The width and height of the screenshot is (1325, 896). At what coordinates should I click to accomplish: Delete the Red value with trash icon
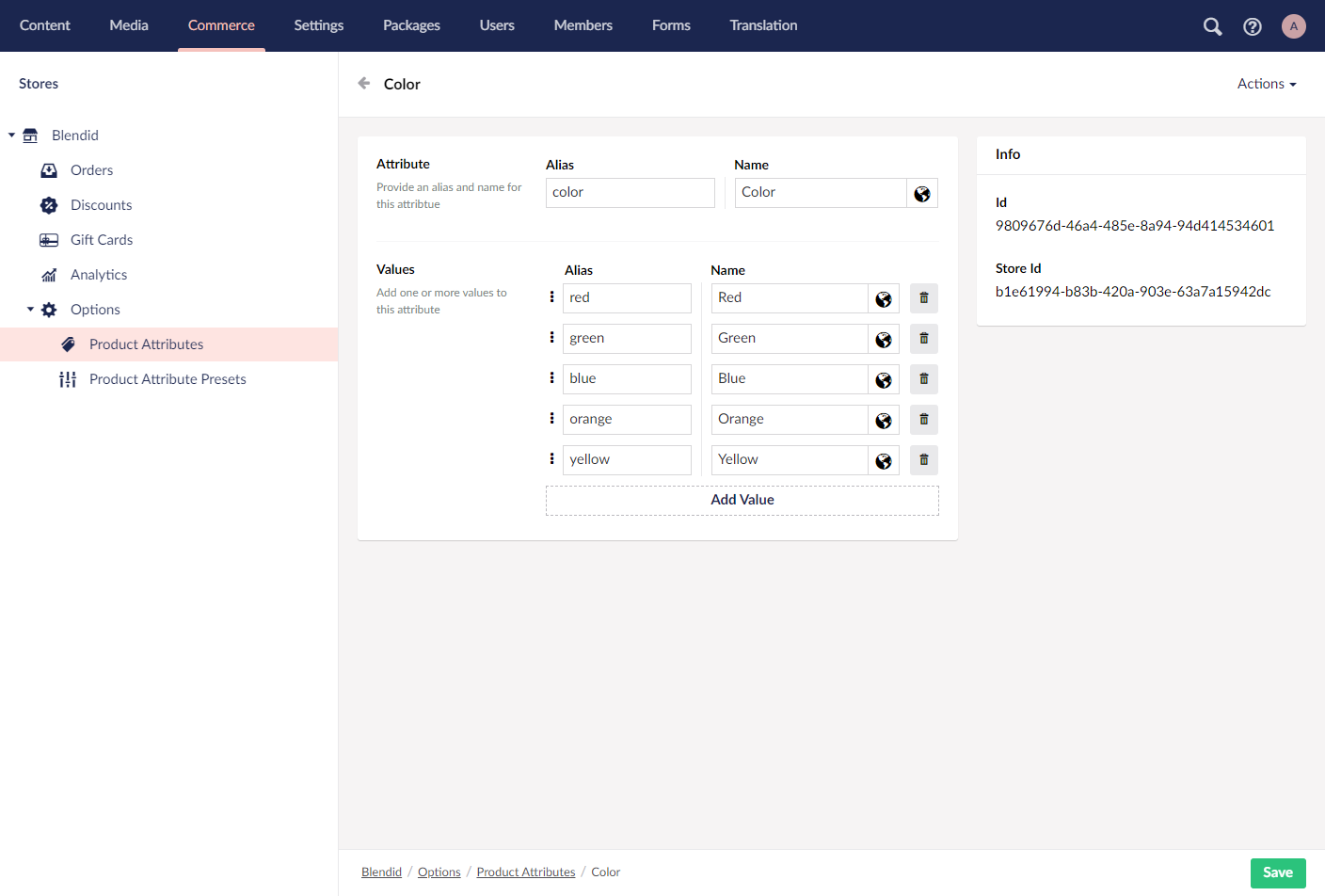coord(923,298)
